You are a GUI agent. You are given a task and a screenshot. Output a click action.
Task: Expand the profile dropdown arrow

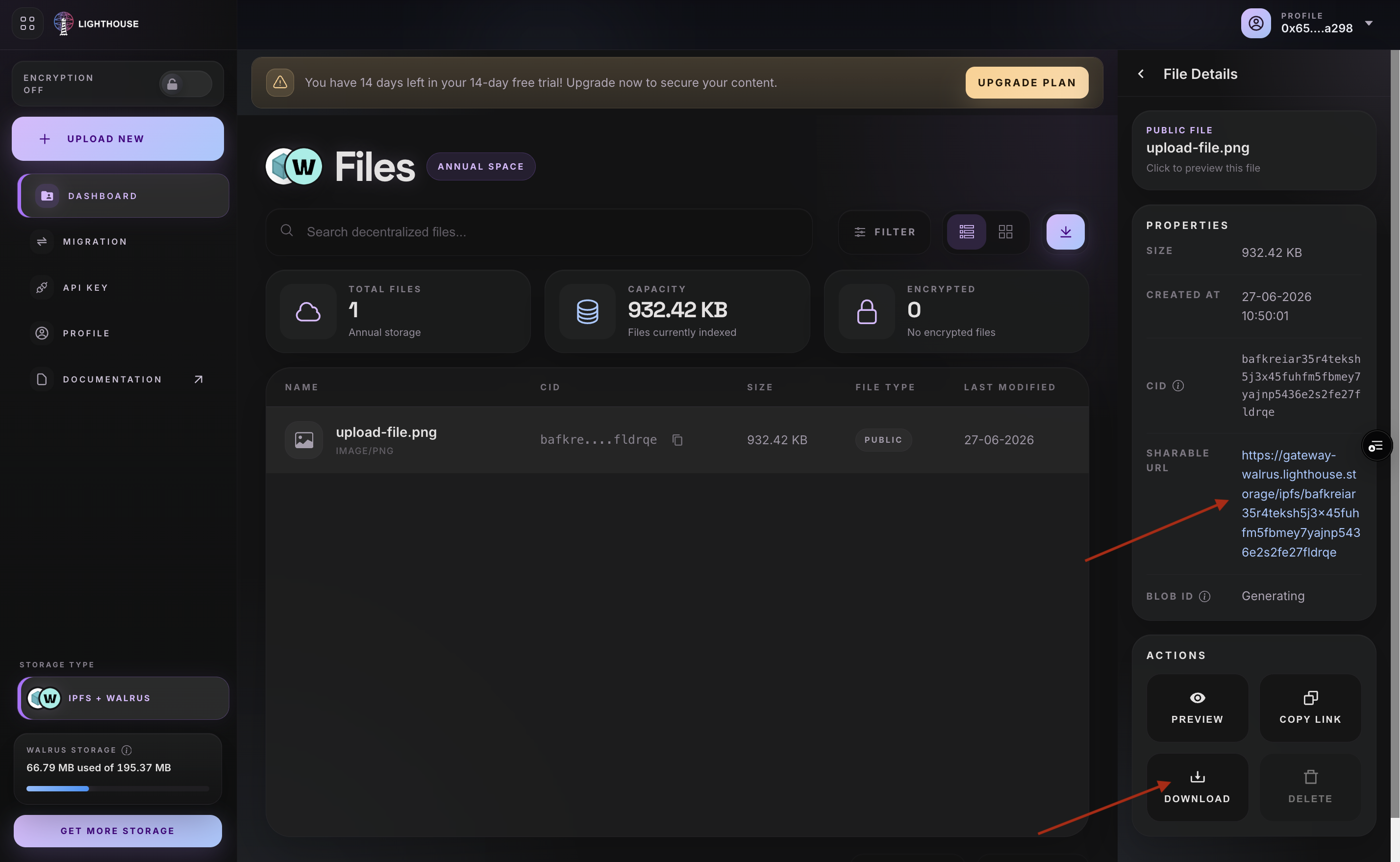[1369, 24]
